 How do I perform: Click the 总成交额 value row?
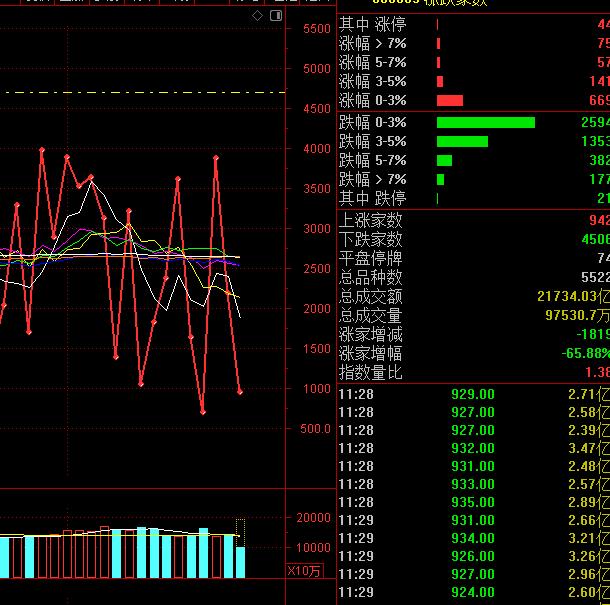[473, 296]
